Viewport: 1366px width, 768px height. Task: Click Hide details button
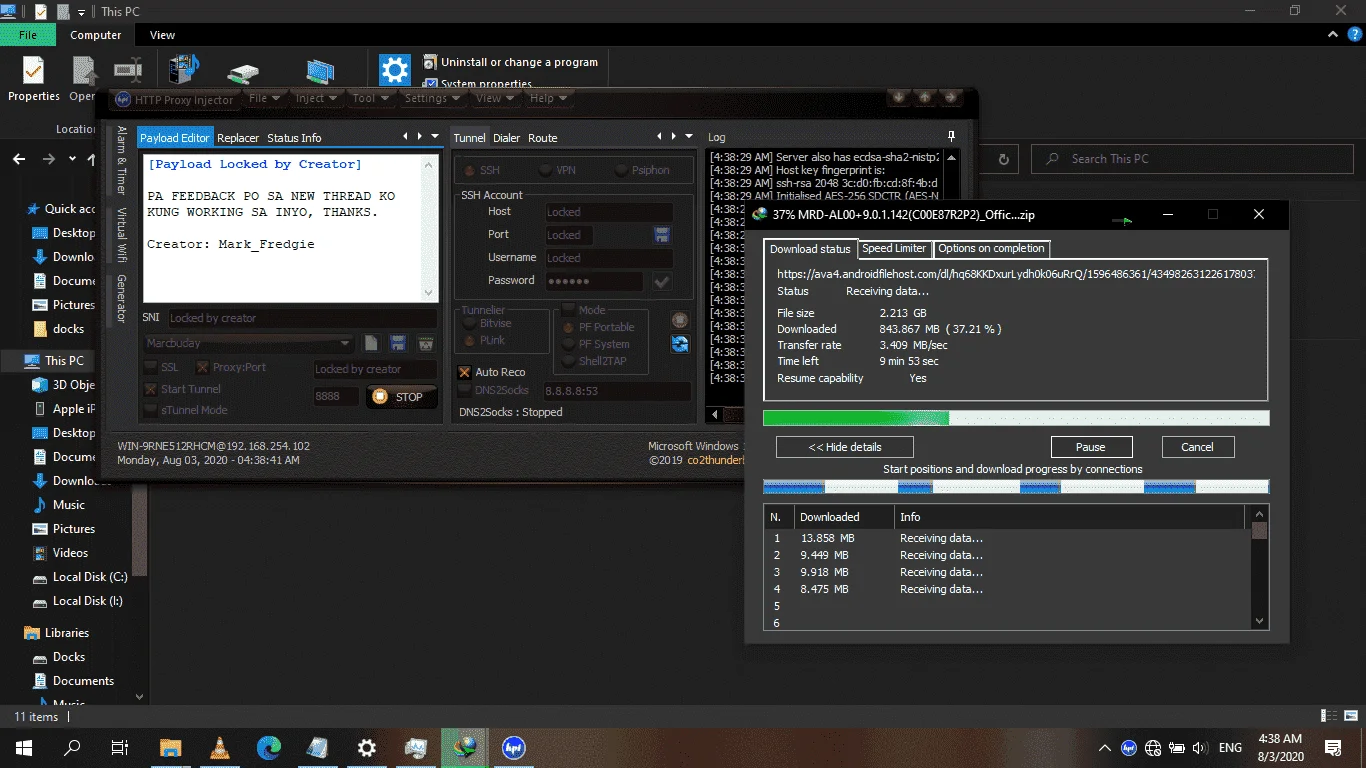coord(845,447)
